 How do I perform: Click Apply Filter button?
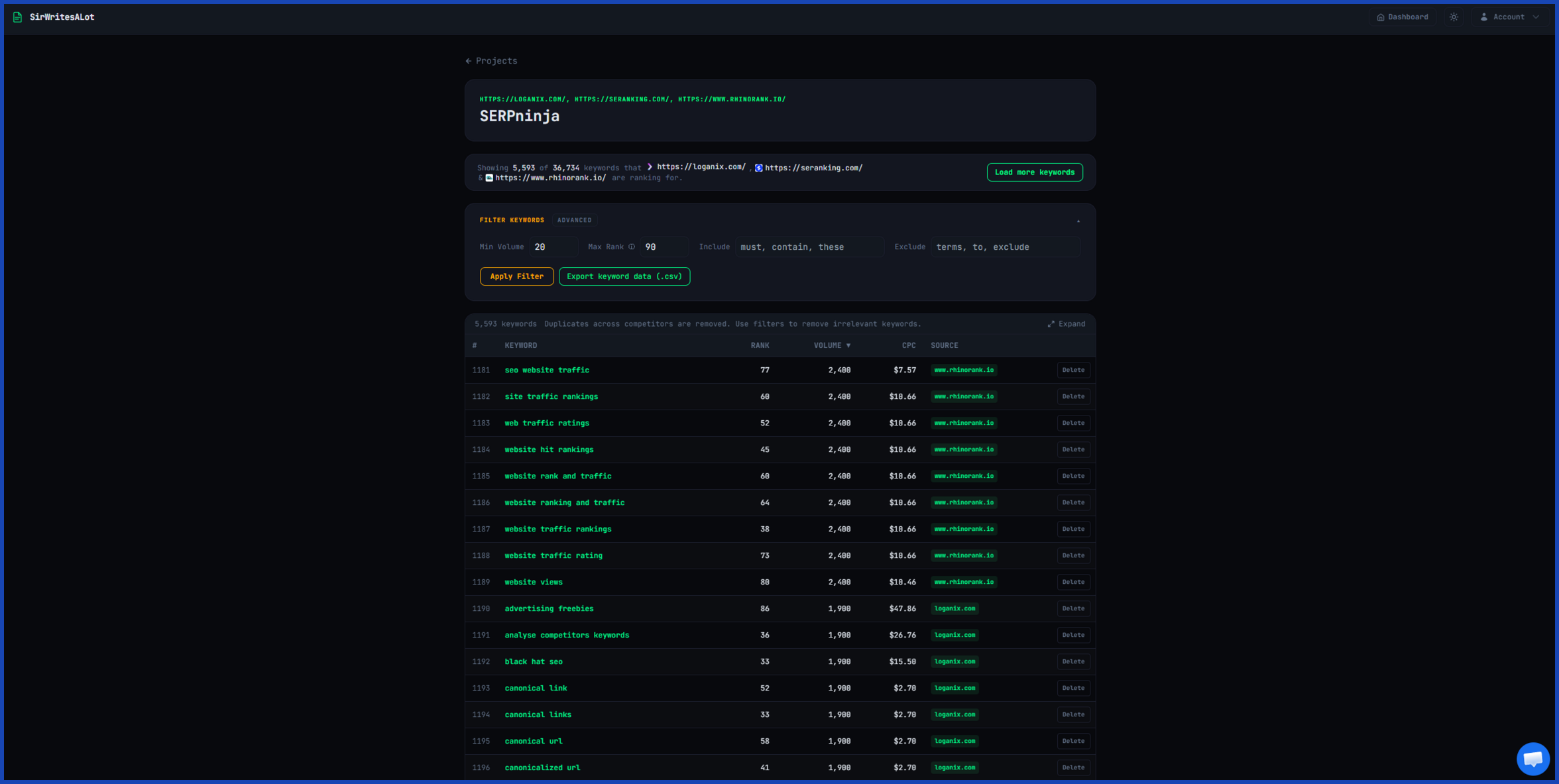[x=517, y=276]
